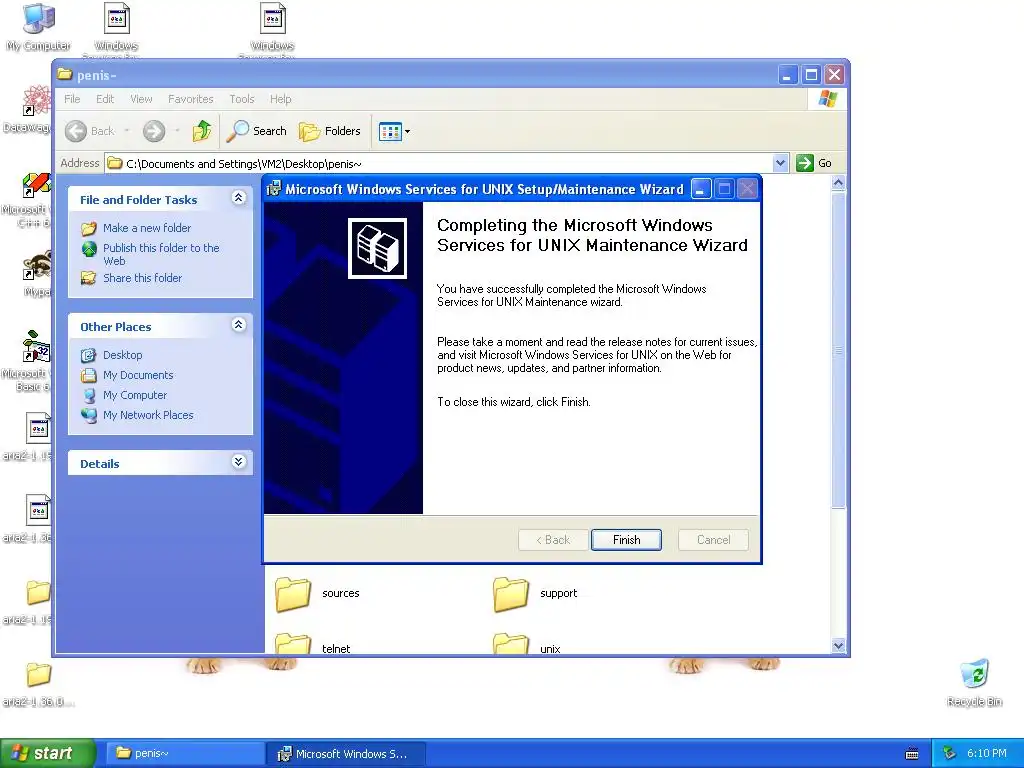
Task: Expand the Details panel
Action: coord(238,462)
